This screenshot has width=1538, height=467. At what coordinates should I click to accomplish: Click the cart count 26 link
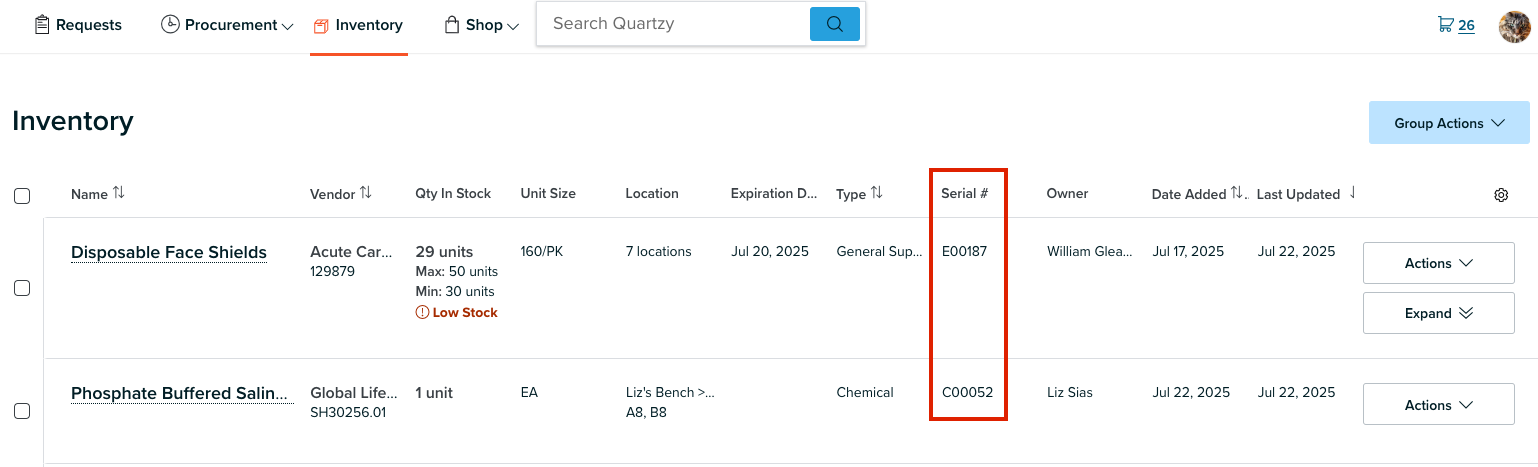(1466, 25)
